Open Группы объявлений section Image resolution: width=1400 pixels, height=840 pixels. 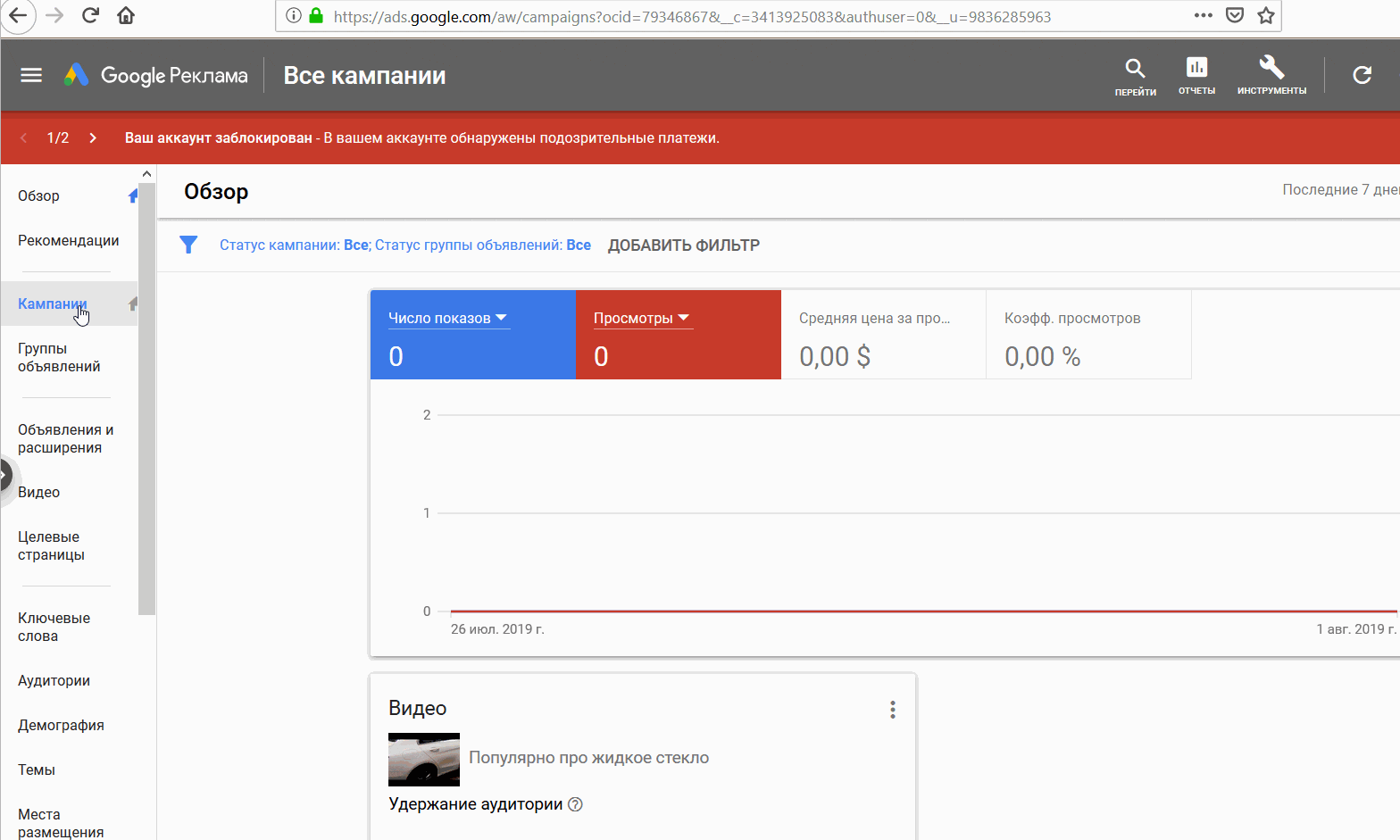coord(59,357)
